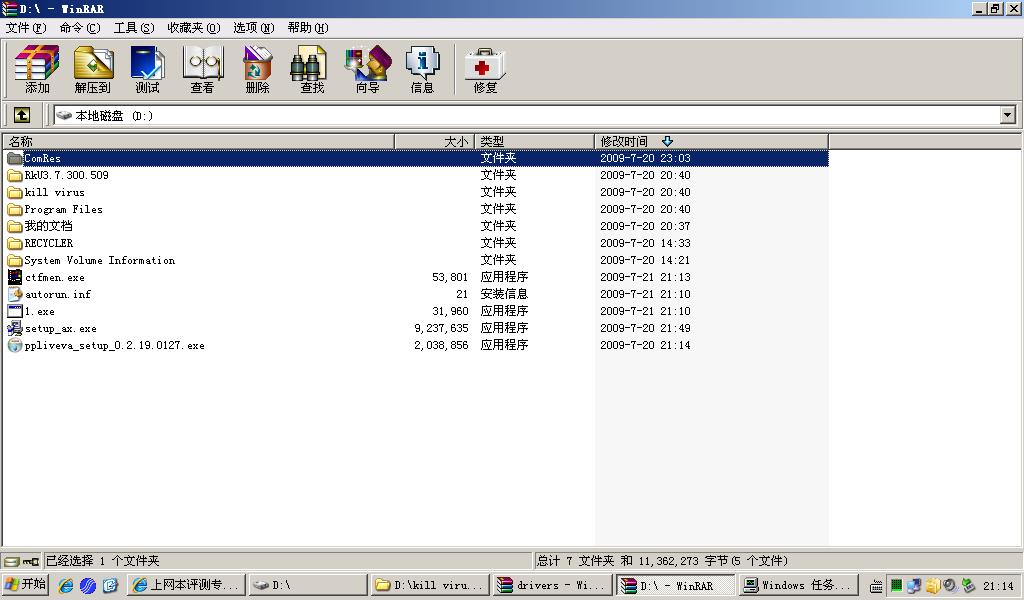The image size is (1024, 600).
Task: Open the 文件(F) menu
Action: 26,27
